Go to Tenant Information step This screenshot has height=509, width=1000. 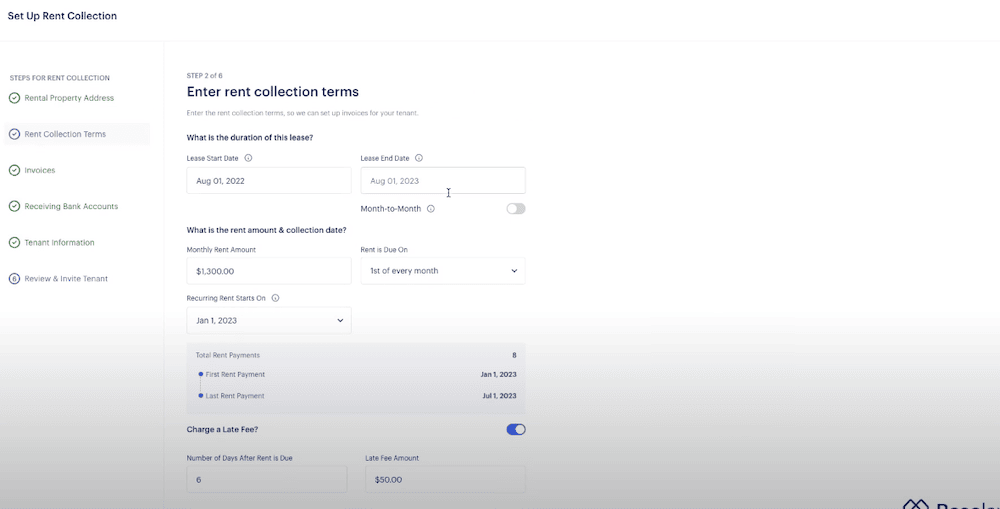[59, 242]
